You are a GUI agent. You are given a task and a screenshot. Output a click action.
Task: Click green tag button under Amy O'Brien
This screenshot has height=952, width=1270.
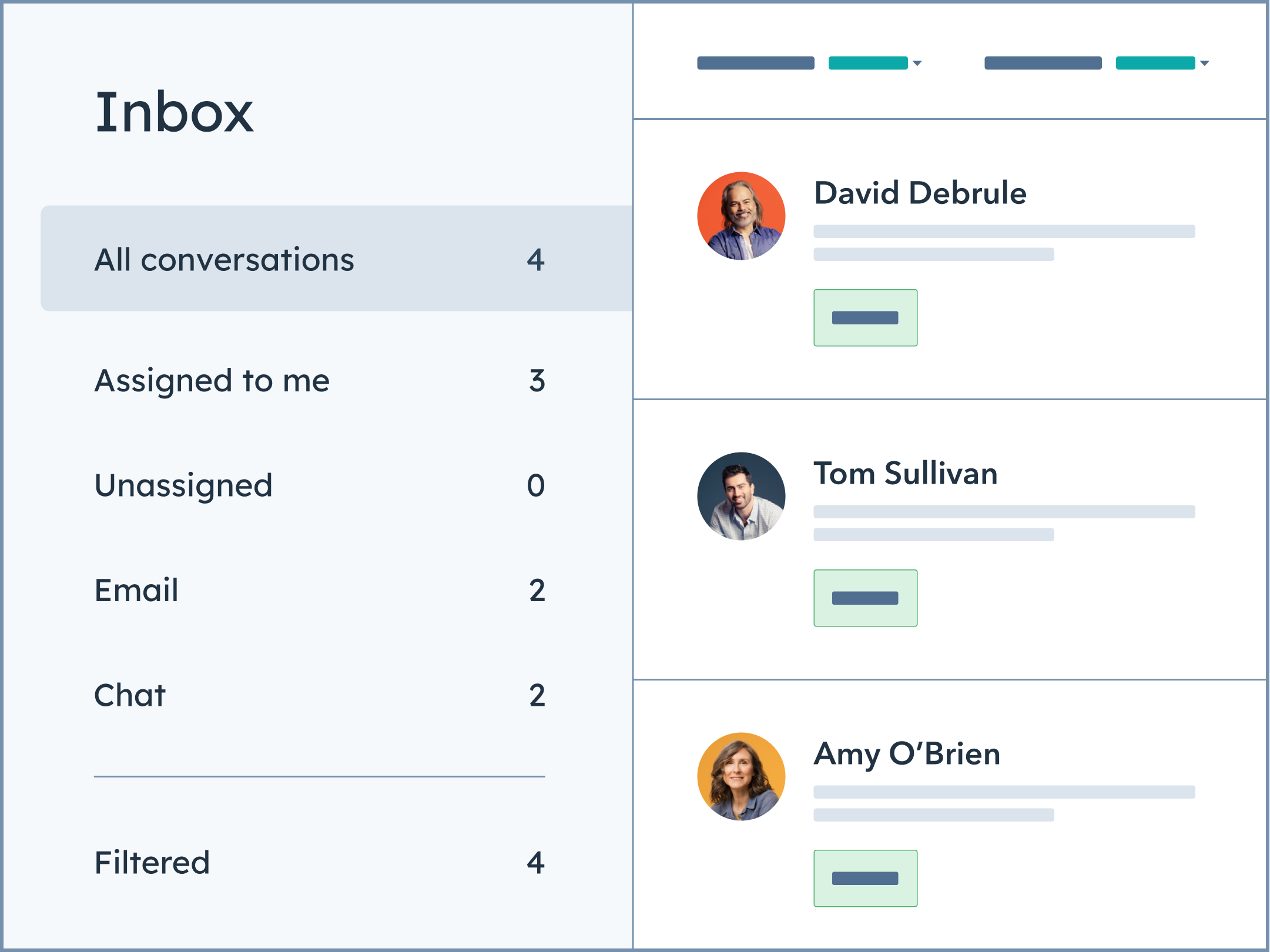pos(865,879)
